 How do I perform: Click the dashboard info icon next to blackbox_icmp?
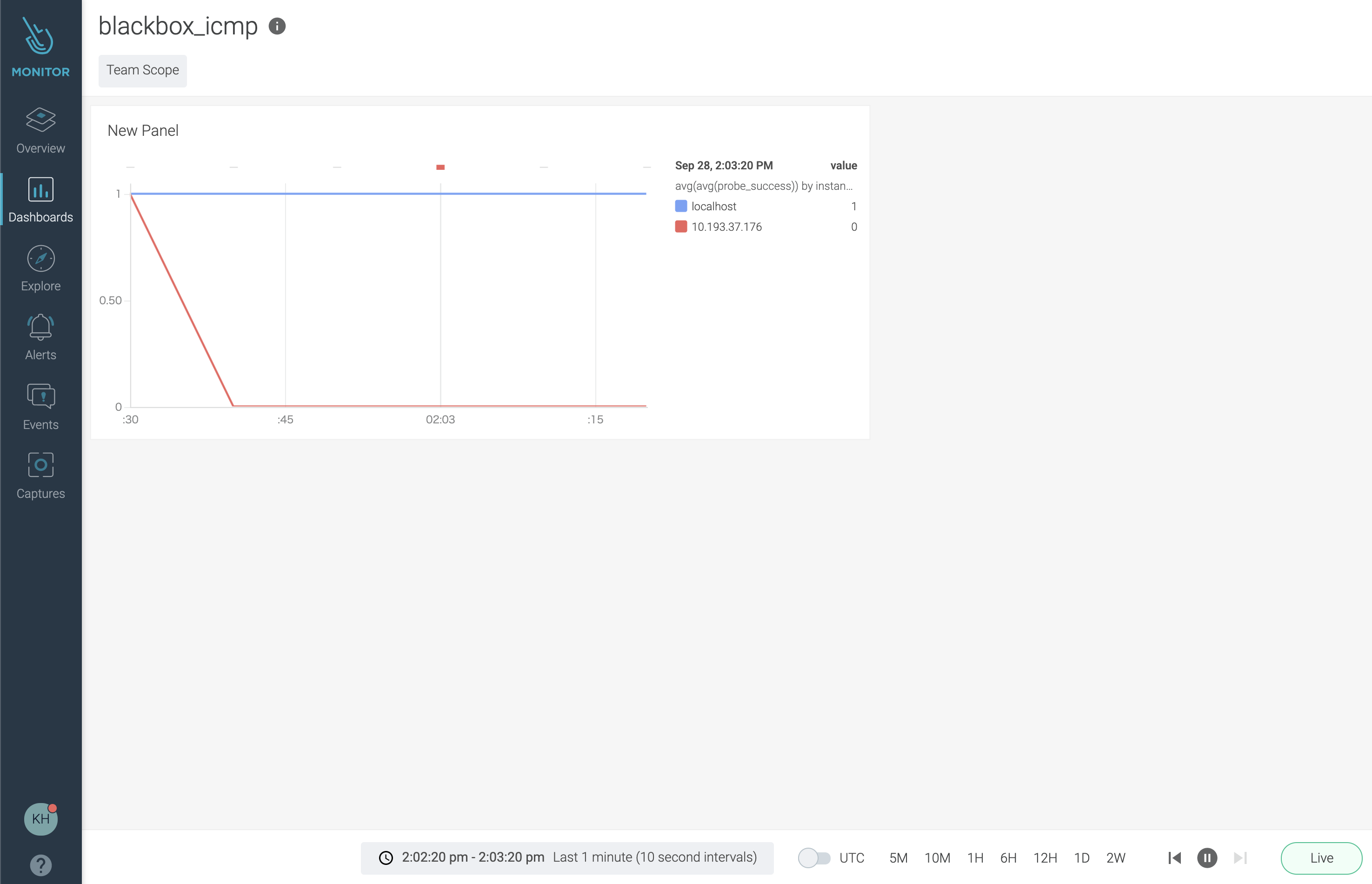pos(277,27)
